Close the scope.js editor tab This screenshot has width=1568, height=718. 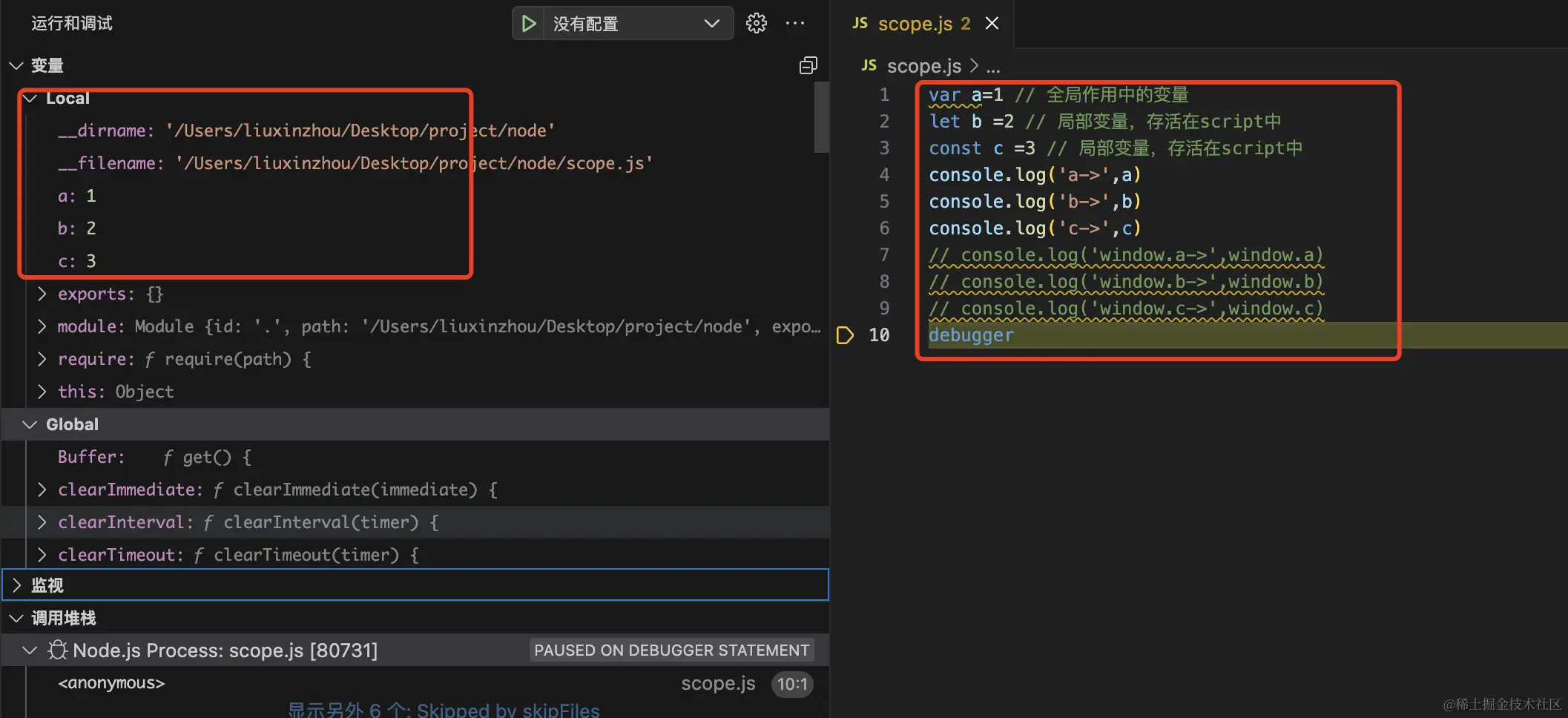coord(992,24)
